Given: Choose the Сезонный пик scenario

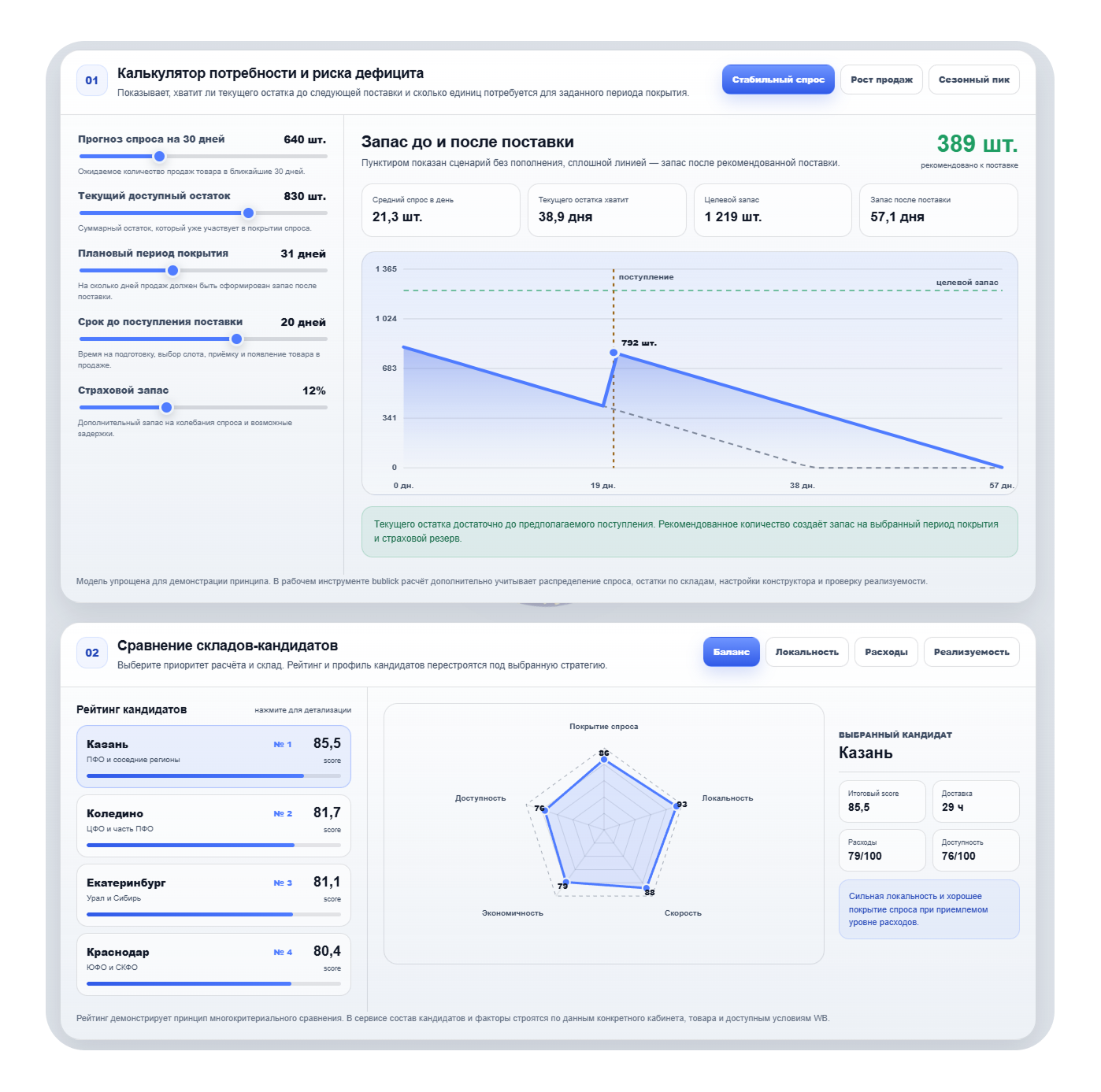Looking at the screenshot, I should click(974, 80).
